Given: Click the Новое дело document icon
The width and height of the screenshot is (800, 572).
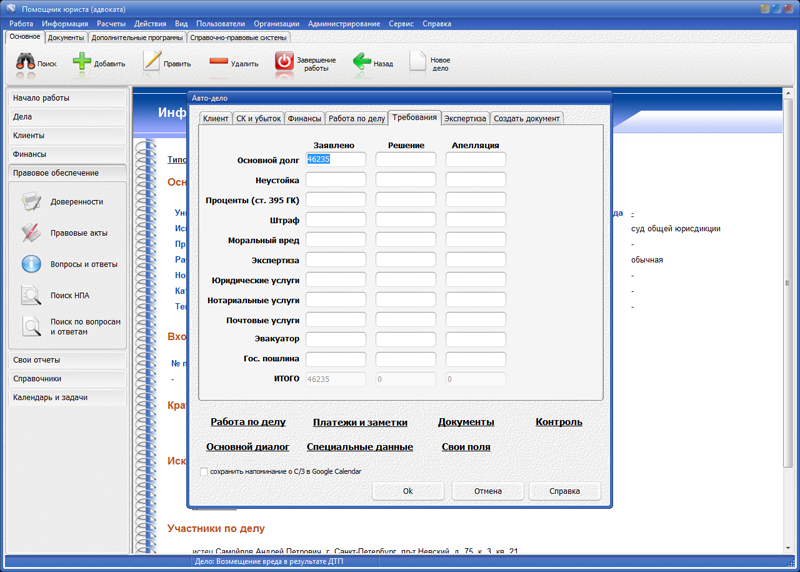Looking at the screenshot, I should [x=418, y=62].
